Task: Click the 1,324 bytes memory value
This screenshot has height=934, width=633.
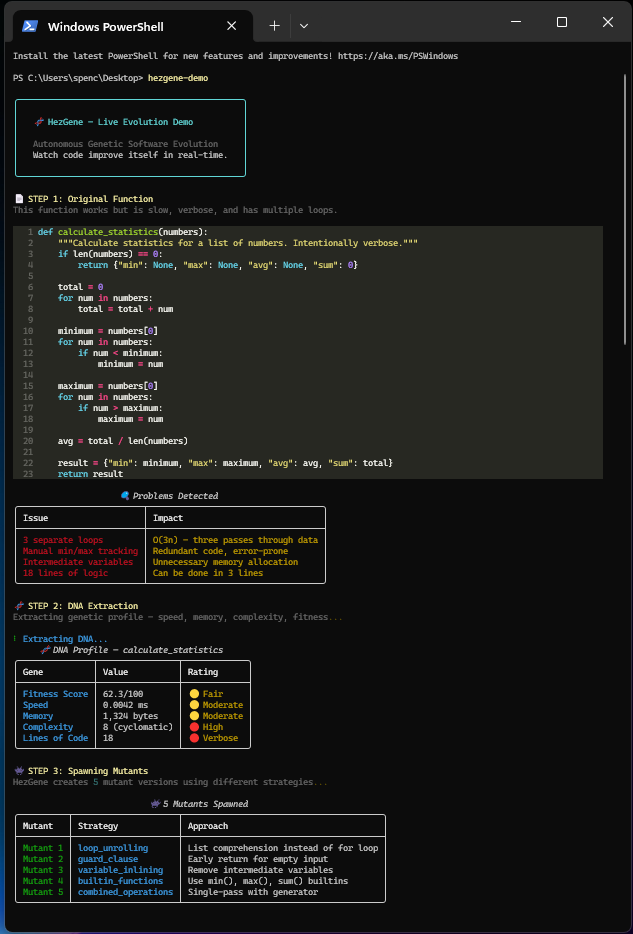Action: tap(130, 716)
